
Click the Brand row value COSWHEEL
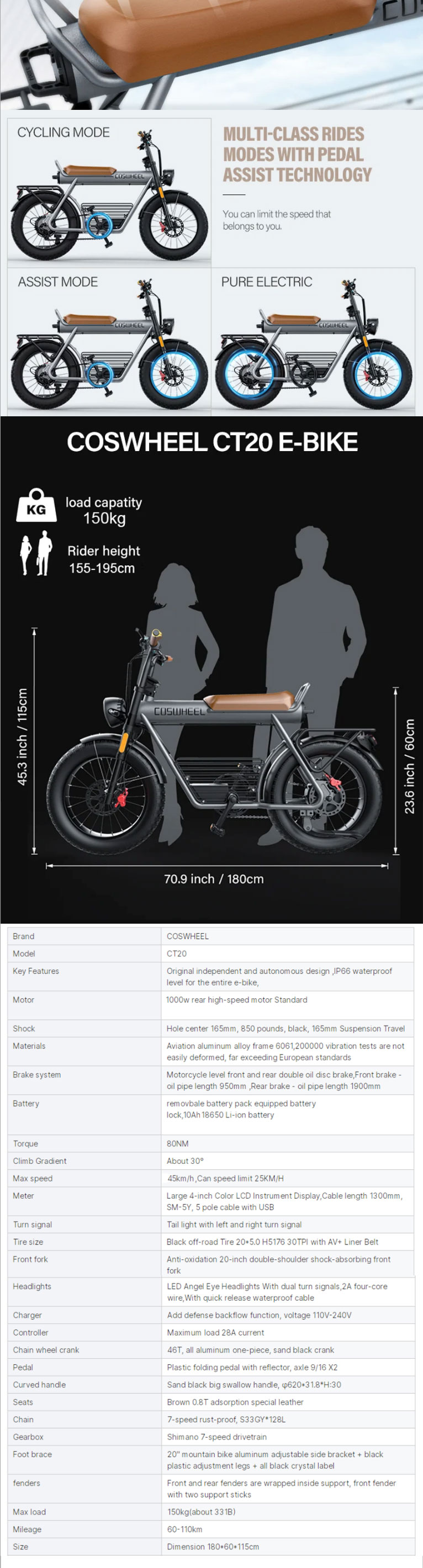tap(187, 936)
